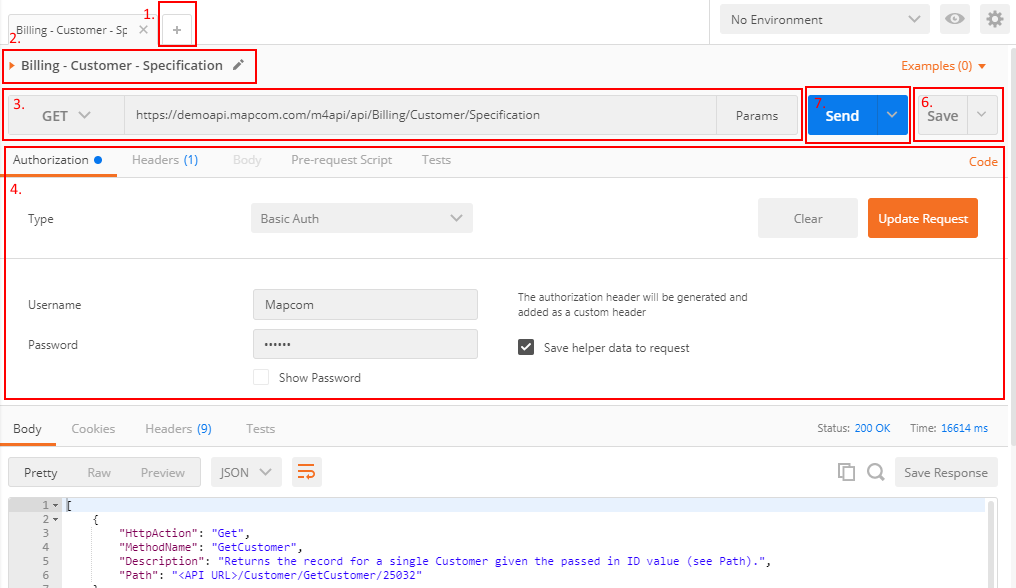The image size is (1016, 588).
Task: Close the Billing - Customer tab
Action: pos(143,30)
